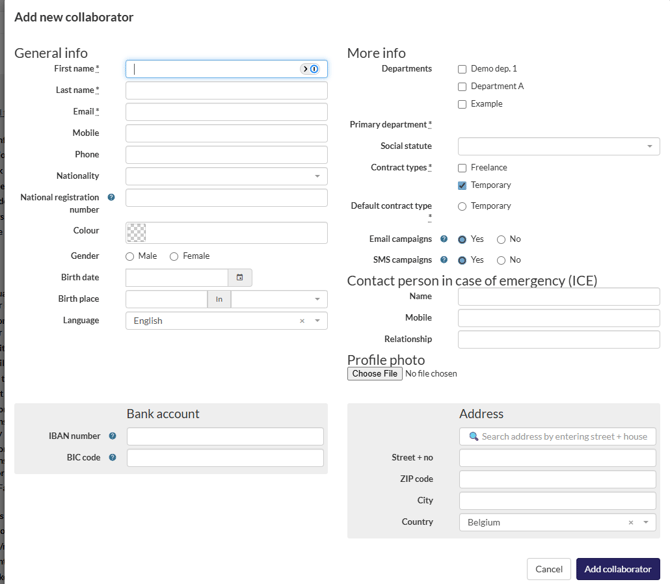Image resolution: width=670 pixels, height=584 pixels.
Task: Open the Colour picker swatch
Action: pyautogui.click(x=136, y=232)
